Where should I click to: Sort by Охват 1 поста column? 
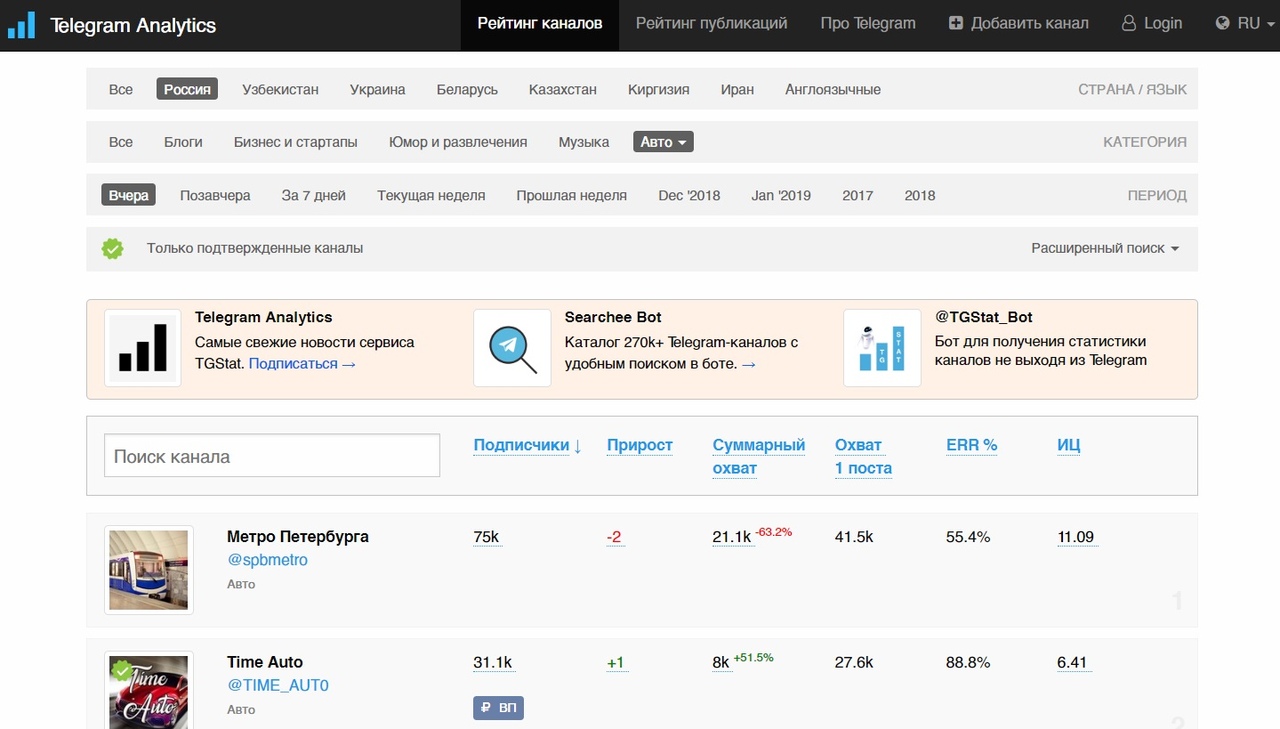tap(863, 456)
